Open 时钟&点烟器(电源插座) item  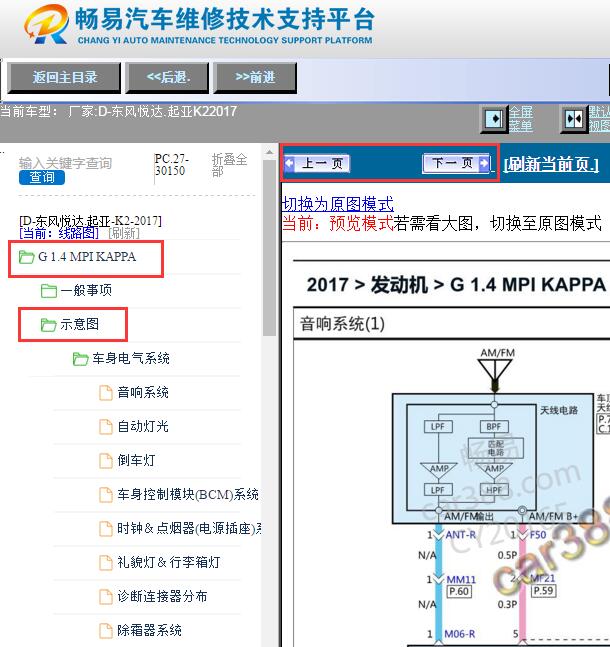[x=189, y=528]
